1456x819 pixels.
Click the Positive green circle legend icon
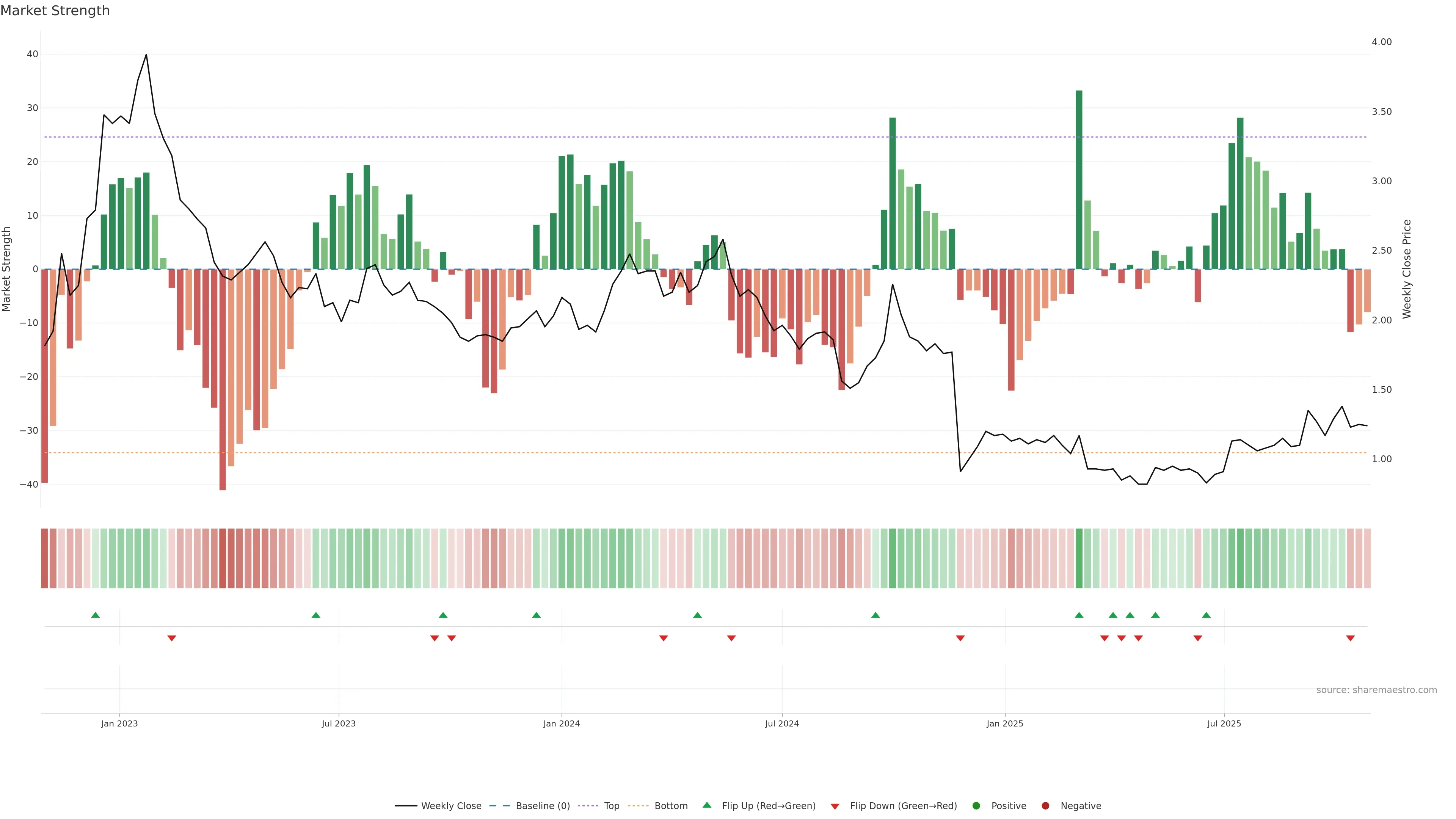tap(976, 806)
